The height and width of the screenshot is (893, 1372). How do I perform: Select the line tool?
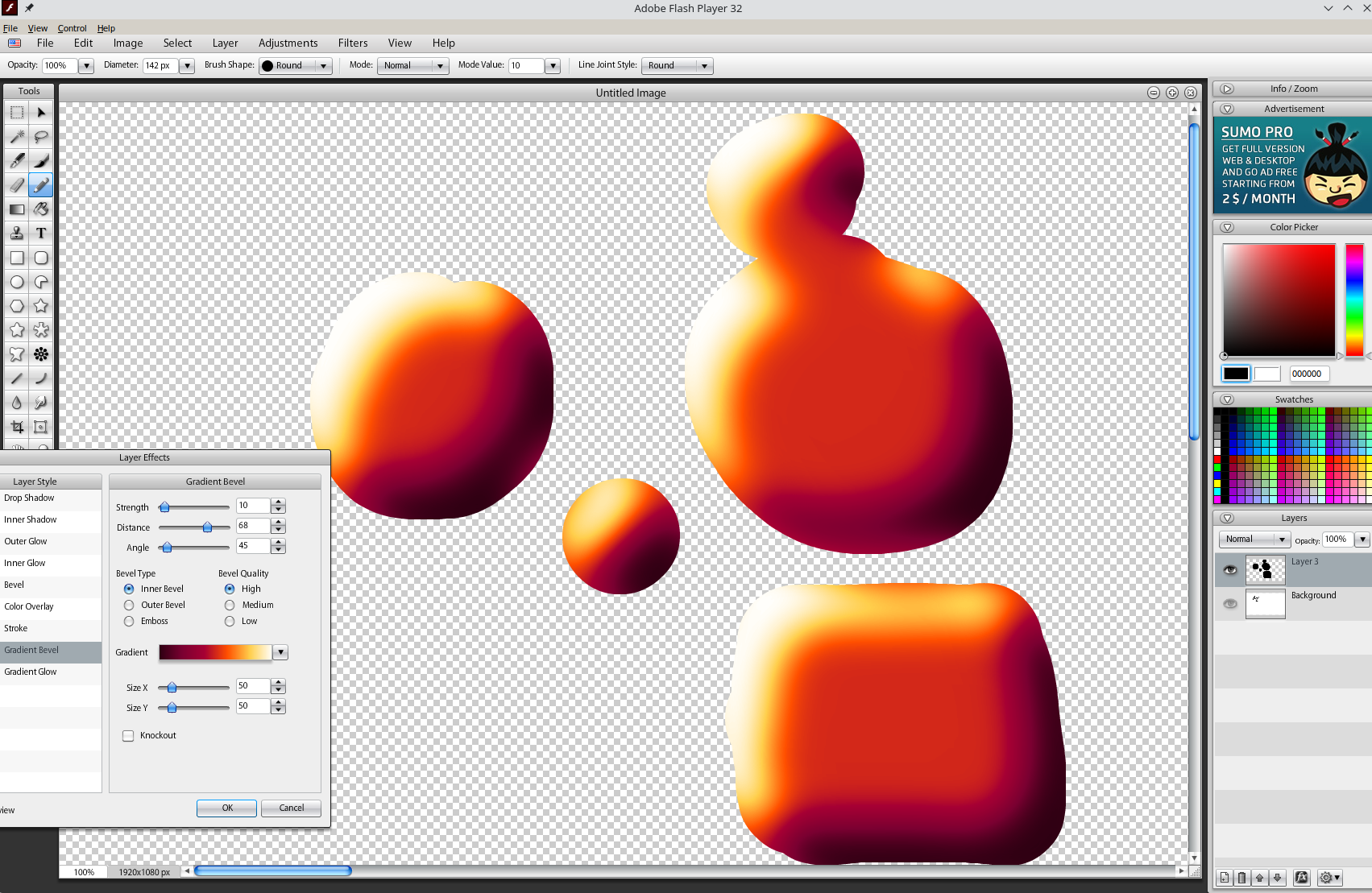17,378
